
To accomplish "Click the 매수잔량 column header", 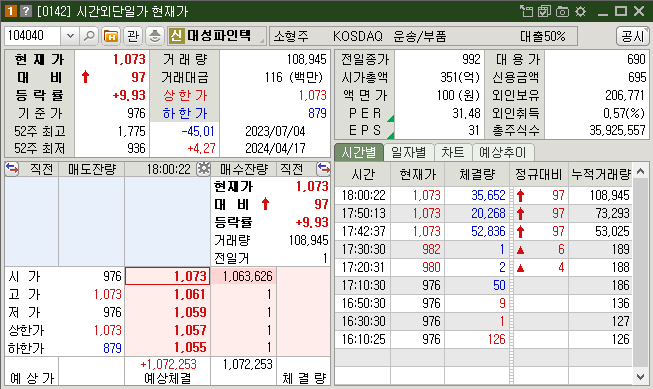I will [x=244, y=169].
